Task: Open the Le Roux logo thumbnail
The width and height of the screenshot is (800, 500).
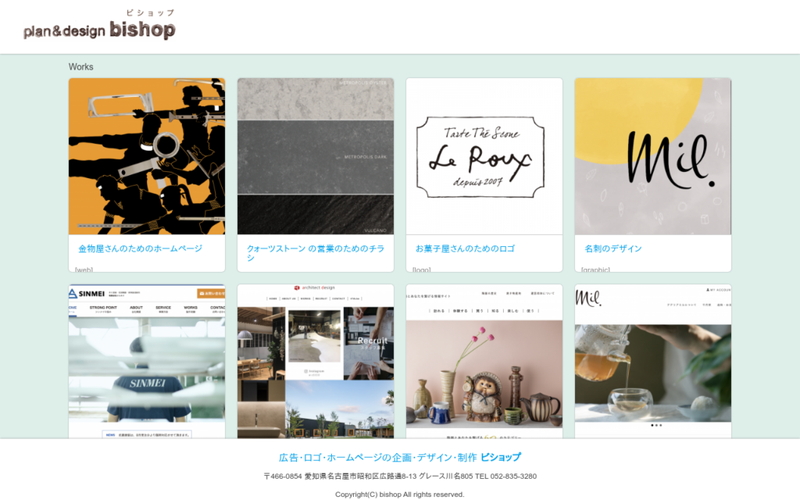Action: pos(484,157)
